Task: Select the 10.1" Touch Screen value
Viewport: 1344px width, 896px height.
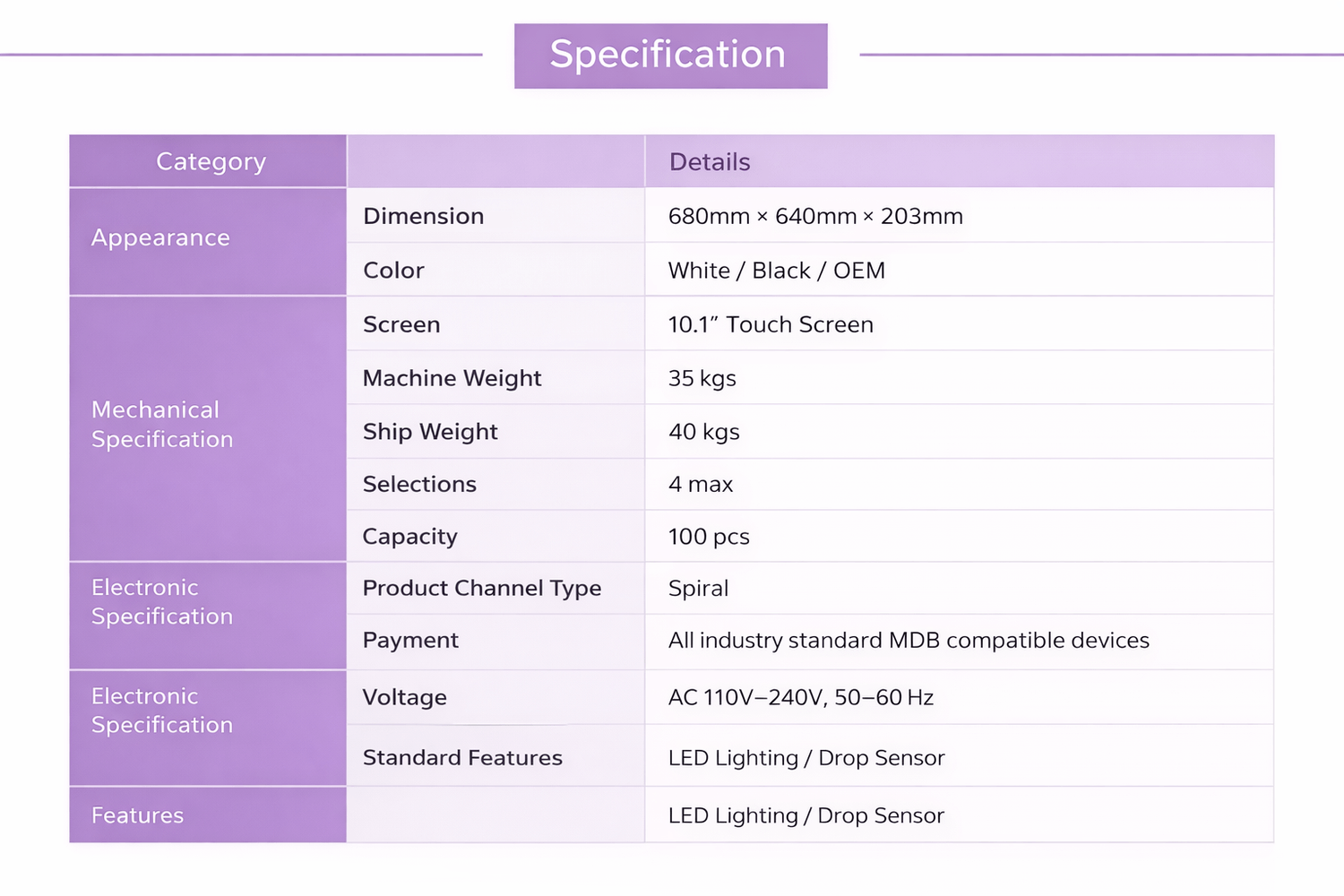Action: point(771,324)
